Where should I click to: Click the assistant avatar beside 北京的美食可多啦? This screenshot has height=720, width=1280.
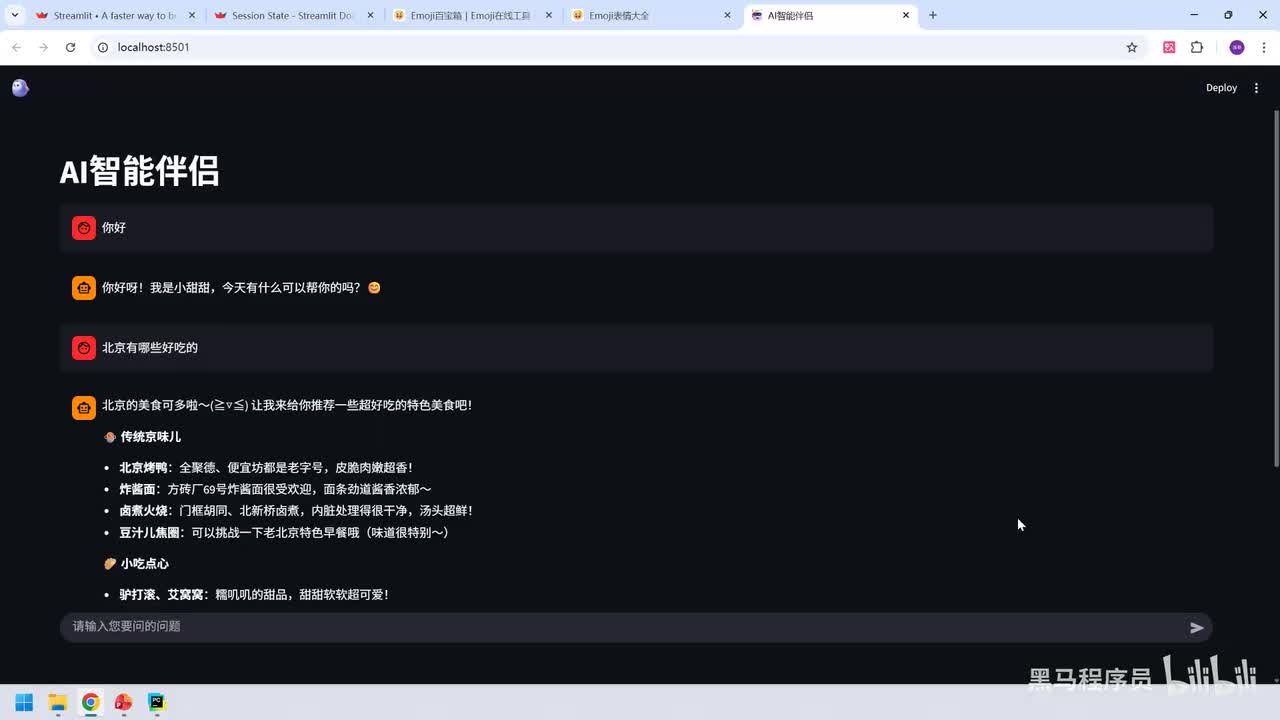(x=84, y=407)
